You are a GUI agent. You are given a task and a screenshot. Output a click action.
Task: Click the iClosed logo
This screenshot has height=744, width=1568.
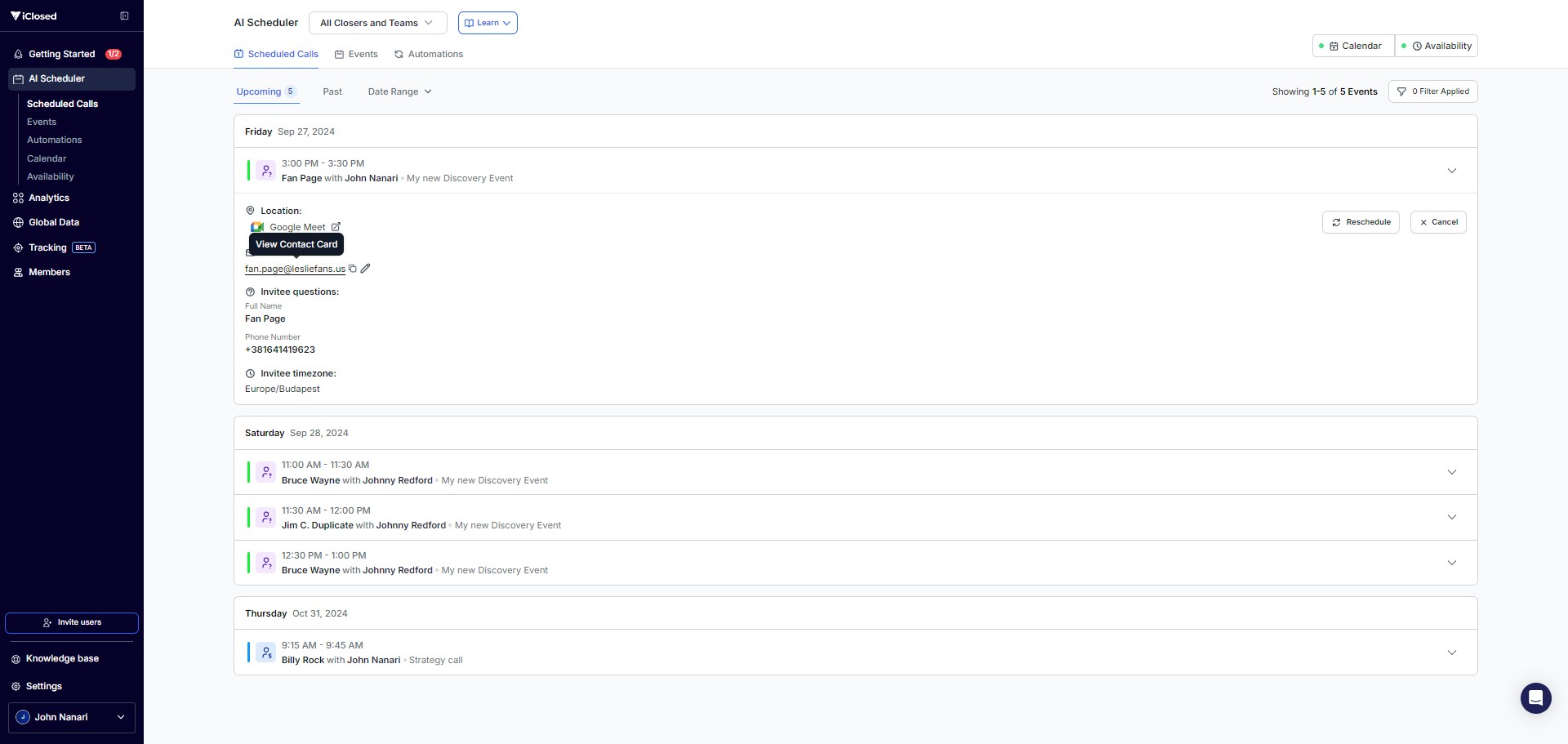33,16
